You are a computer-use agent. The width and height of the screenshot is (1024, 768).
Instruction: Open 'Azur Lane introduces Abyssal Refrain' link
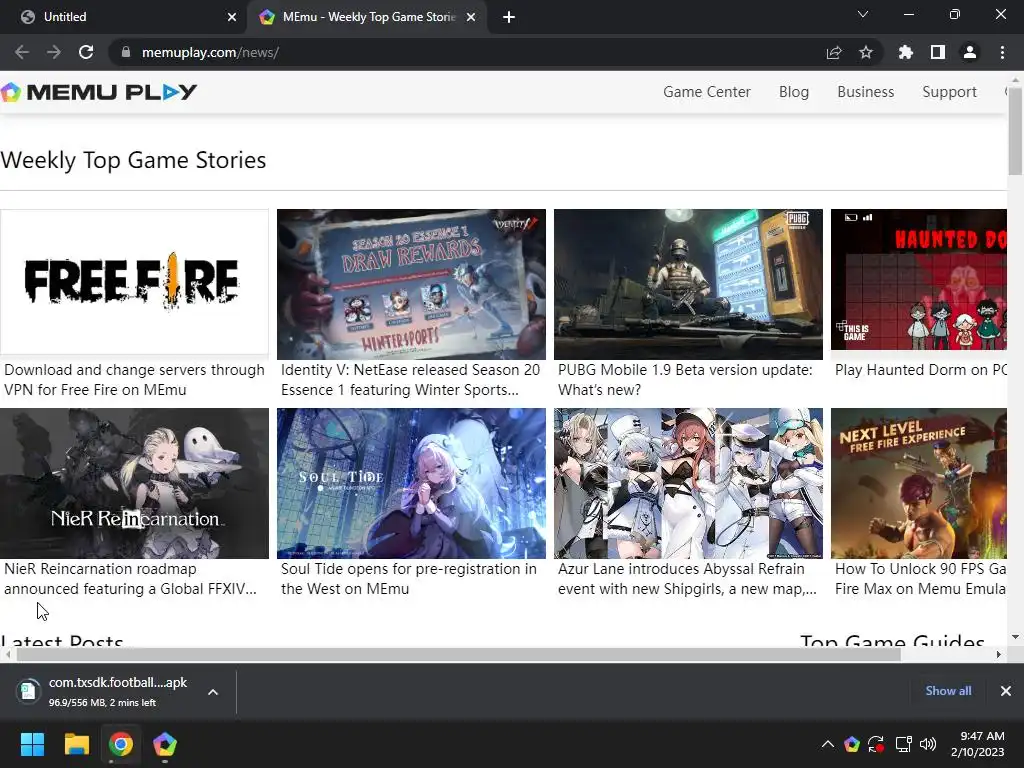pos(687,579)
